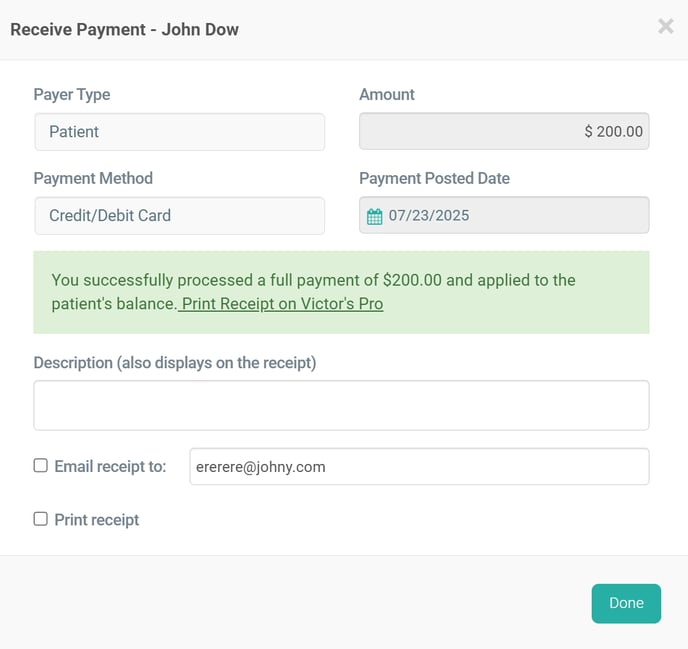688x649 pixels.
Task: Click the "Payment Posted Date" field label
Action: click(434, 178)
